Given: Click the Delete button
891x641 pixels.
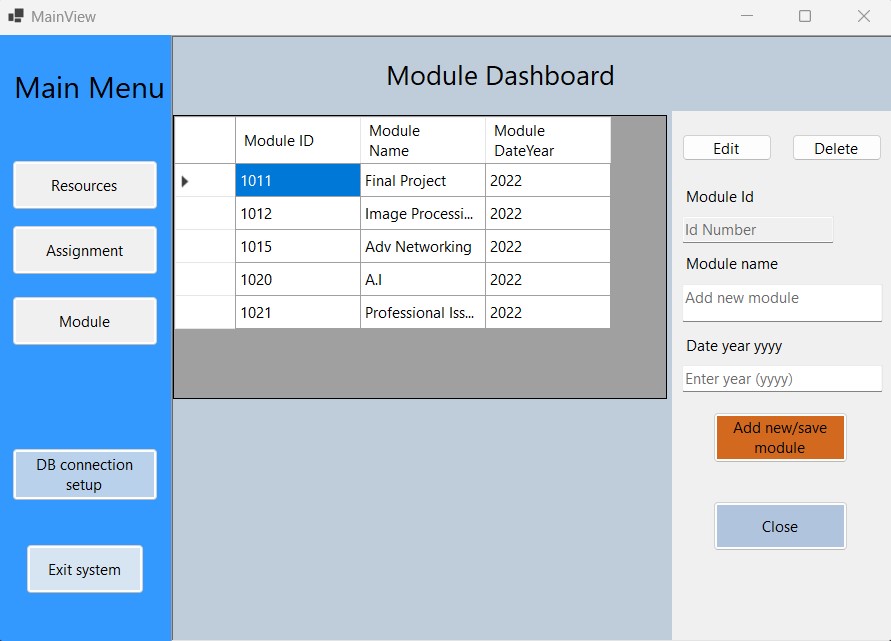Looking at the screenshot, I should click(836, 147).
